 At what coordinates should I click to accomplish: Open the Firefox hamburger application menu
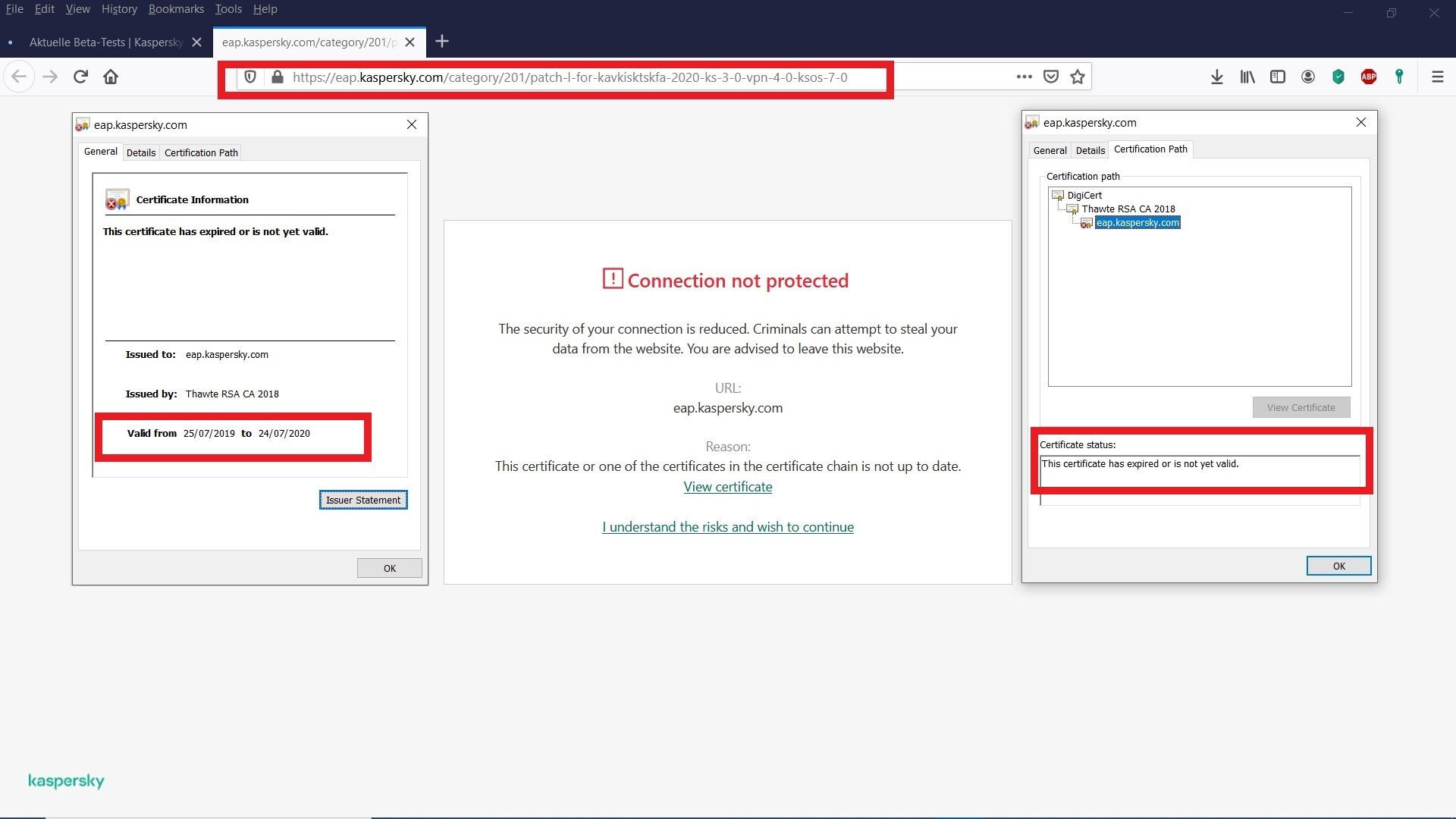pos(1437,77)
